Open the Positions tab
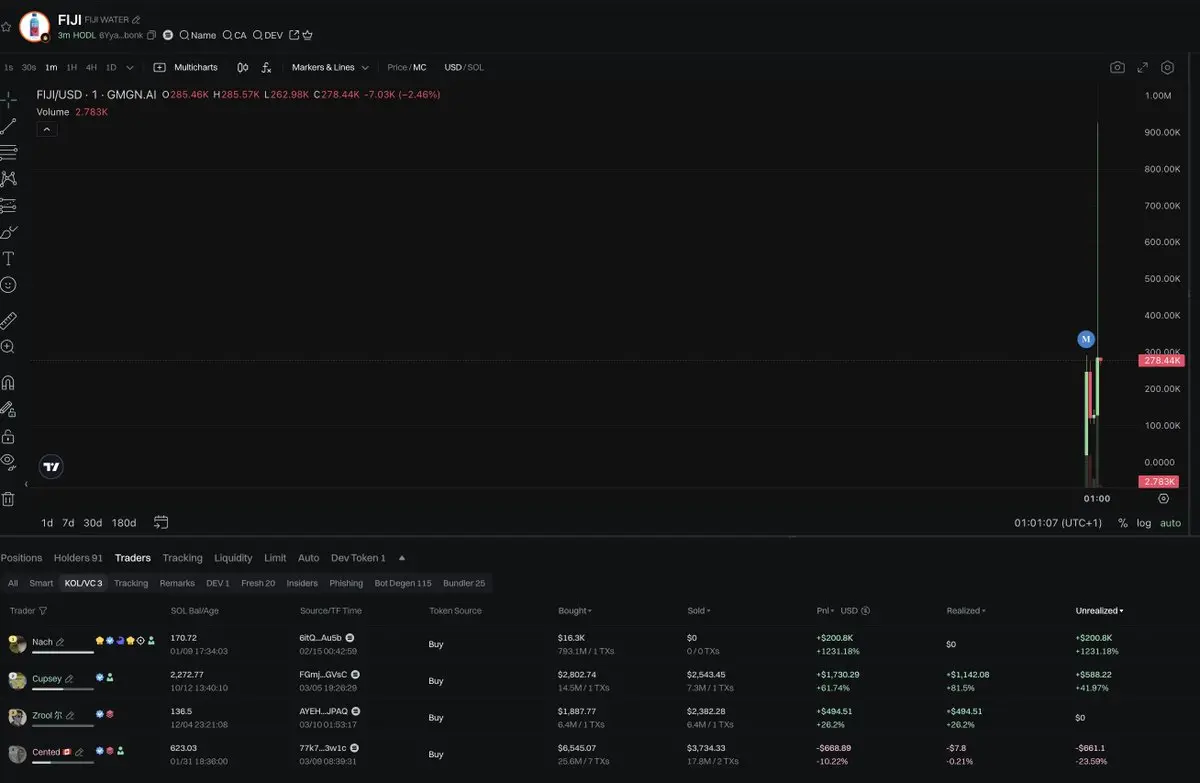The height and width of the screenshot is (783, 1200). 21,558
